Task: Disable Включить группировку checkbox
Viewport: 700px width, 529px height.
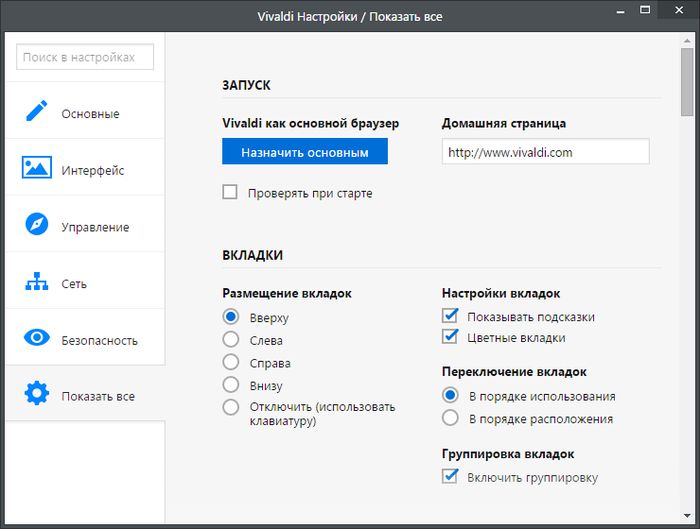Action: click(449, 477)
